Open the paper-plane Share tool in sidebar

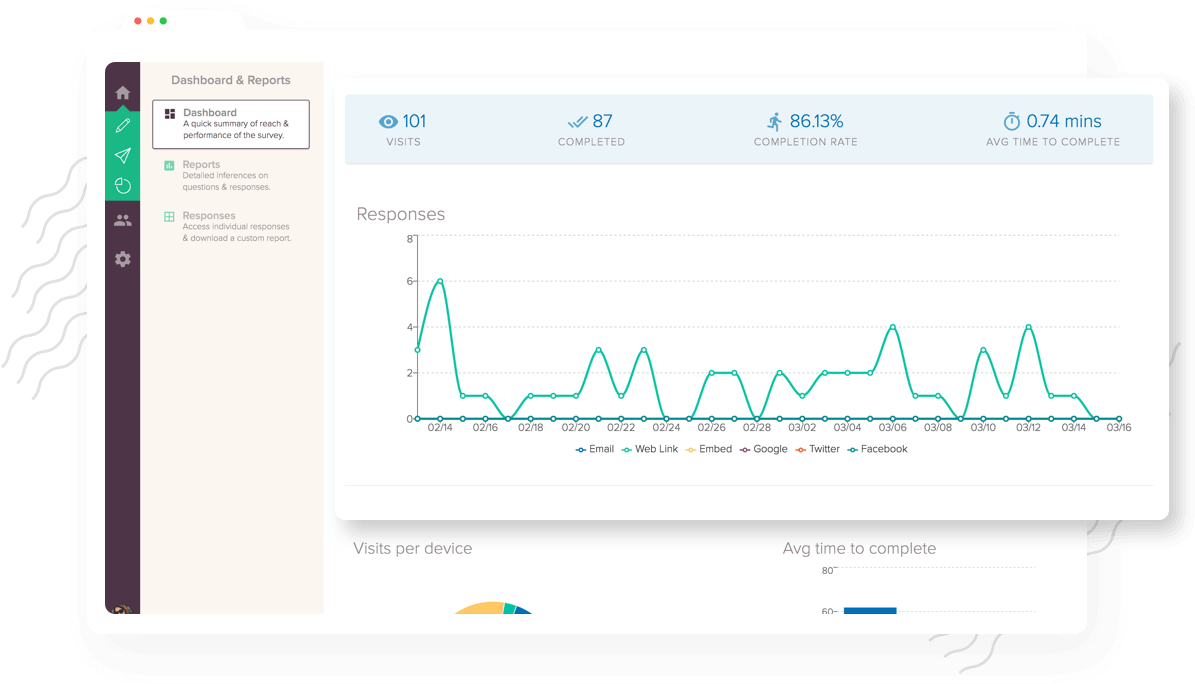pyautogui.click(x=122, y=155)
